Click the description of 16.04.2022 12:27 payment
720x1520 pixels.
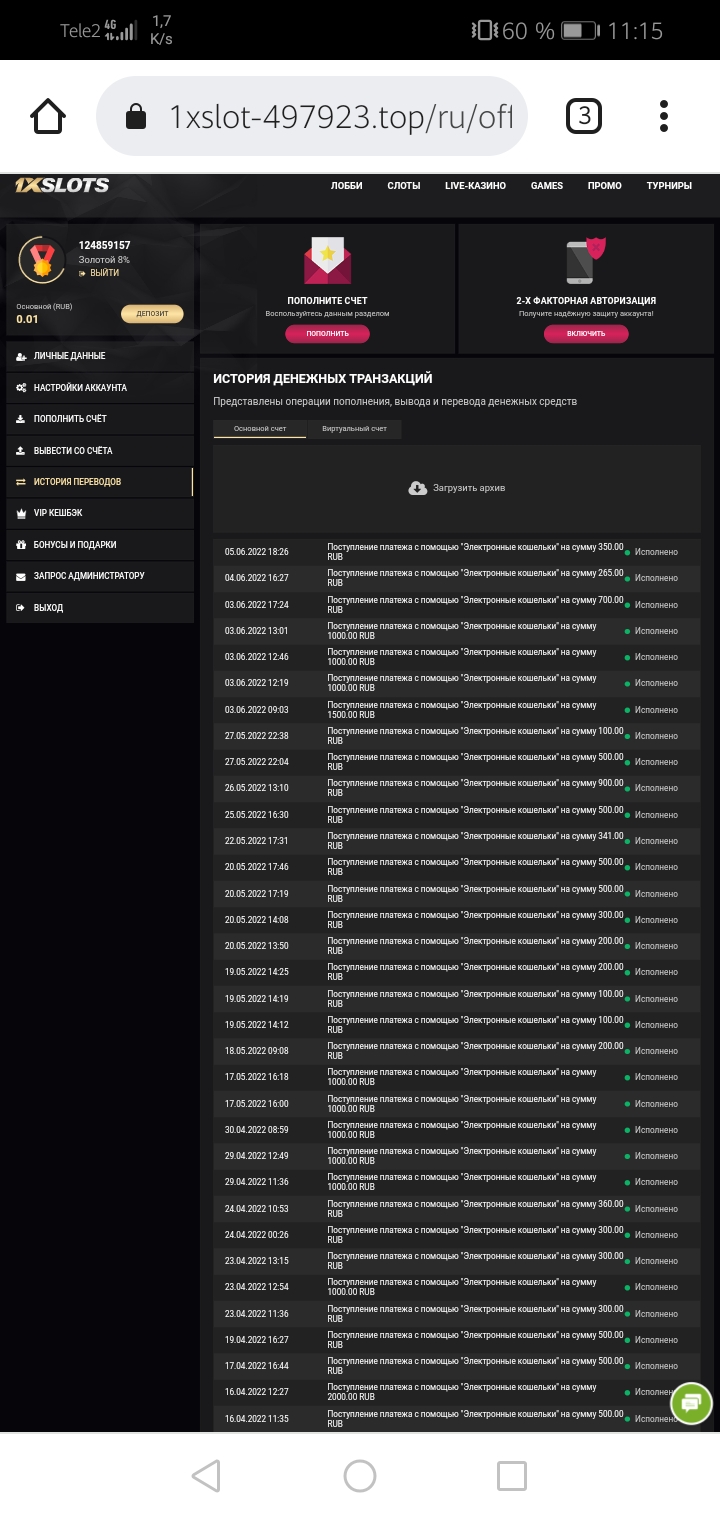coord(462,1392)
